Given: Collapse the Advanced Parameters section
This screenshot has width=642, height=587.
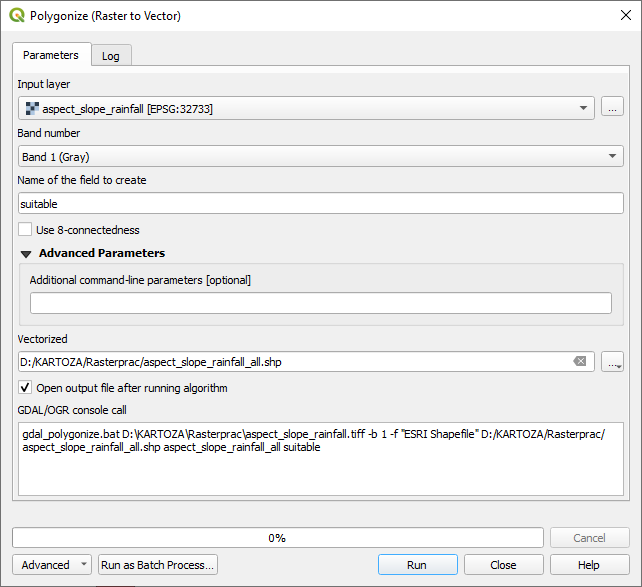Looking at the screenshot, I should (26, 254).
